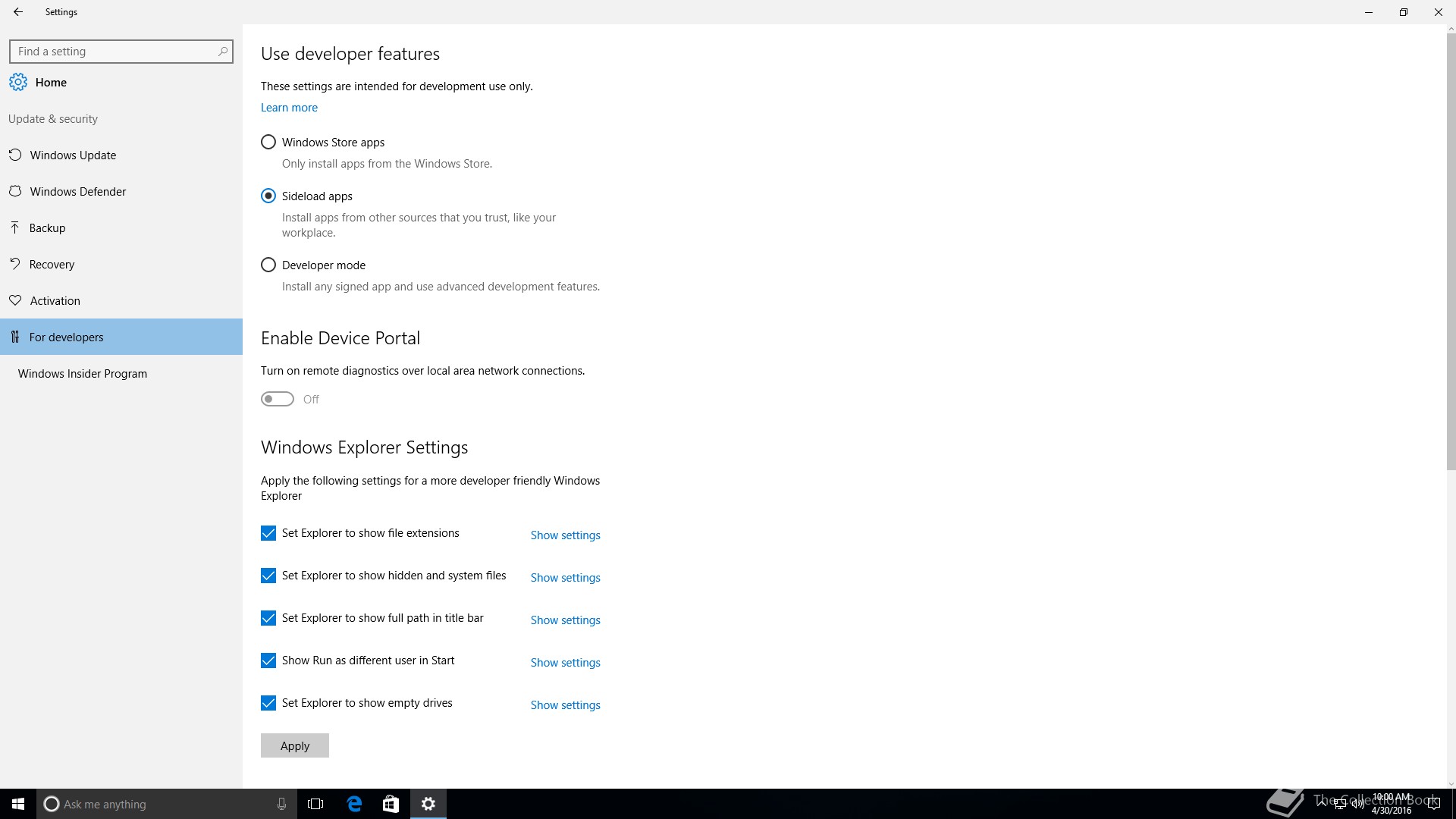Go to the Recovery page

pyautogui.click(x=121, y=264)
